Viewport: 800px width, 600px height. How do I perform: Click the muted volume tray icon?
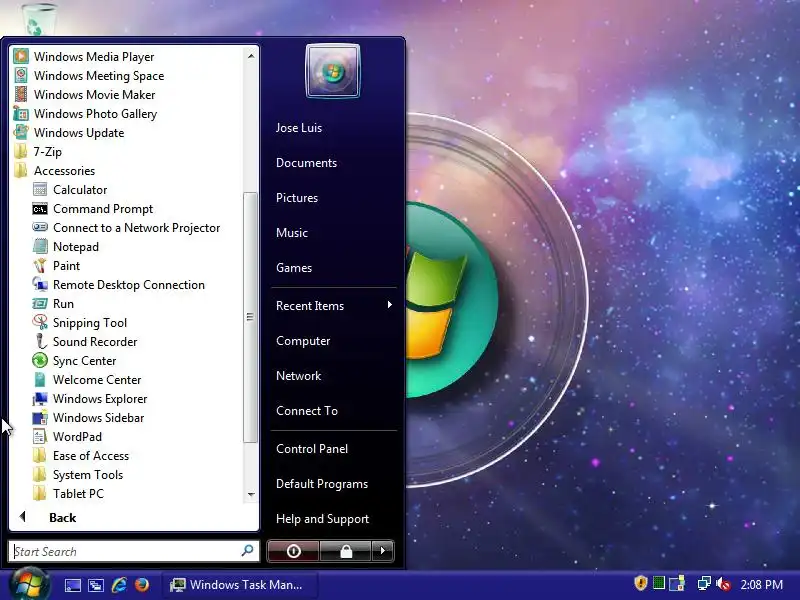pos(723,584)
